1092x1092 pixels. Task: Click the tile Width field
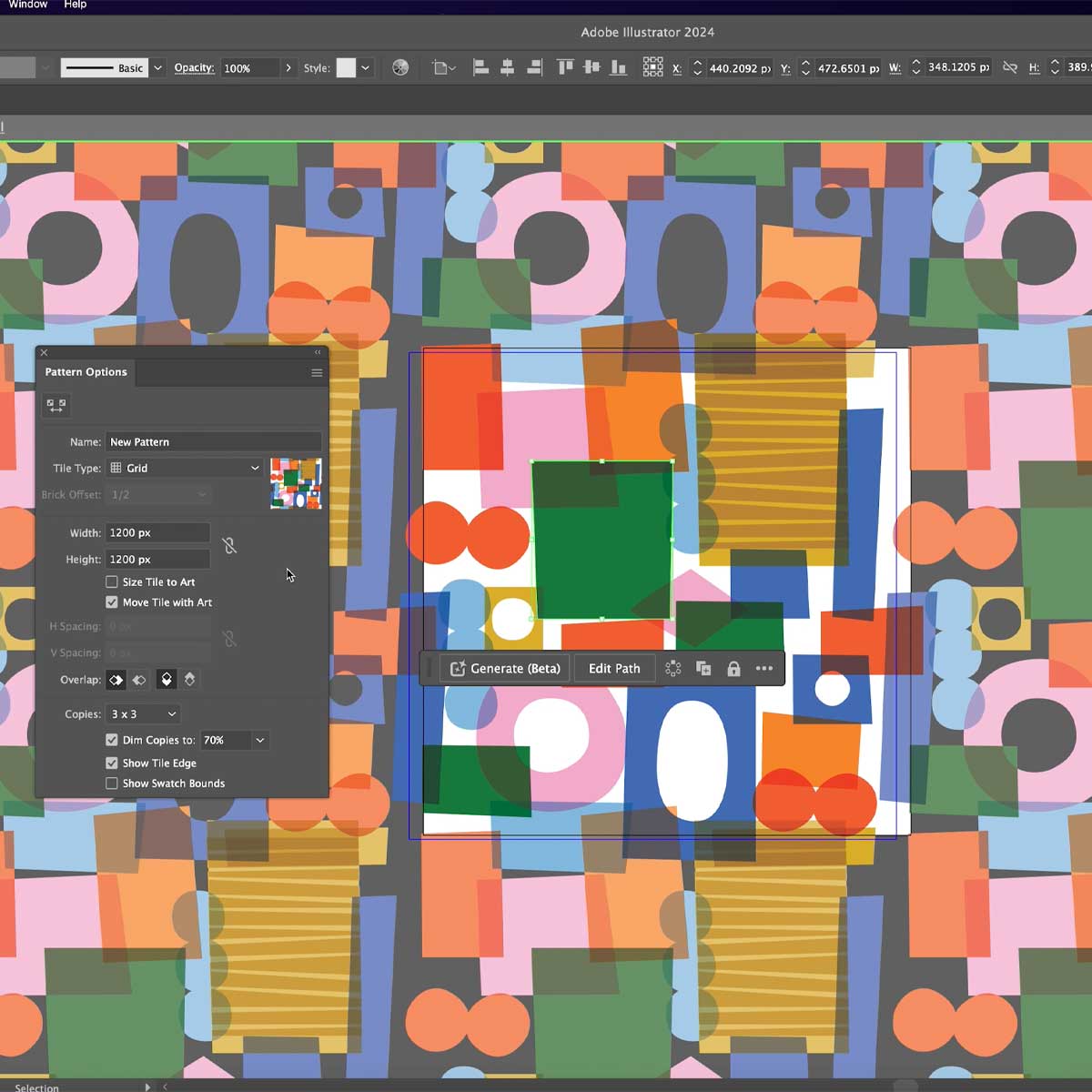[x=157, y=532]
